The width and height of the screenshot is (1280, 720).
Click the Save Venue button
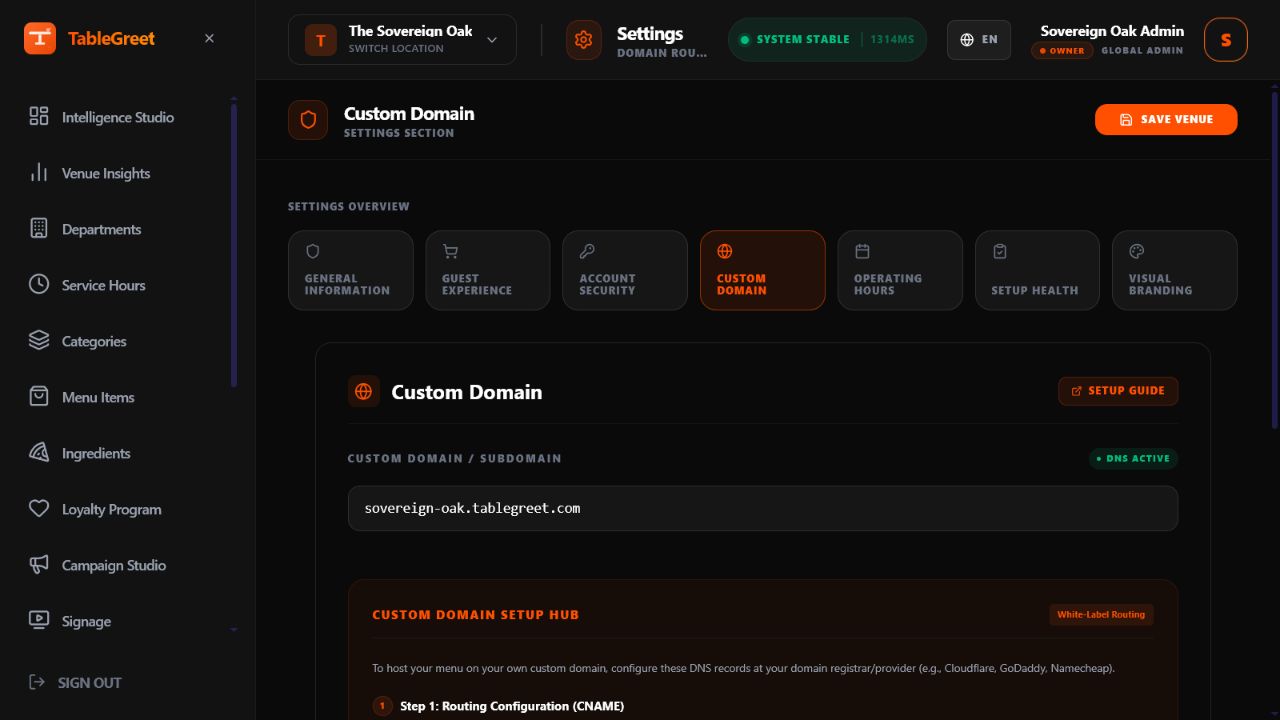click(1166, 119)
